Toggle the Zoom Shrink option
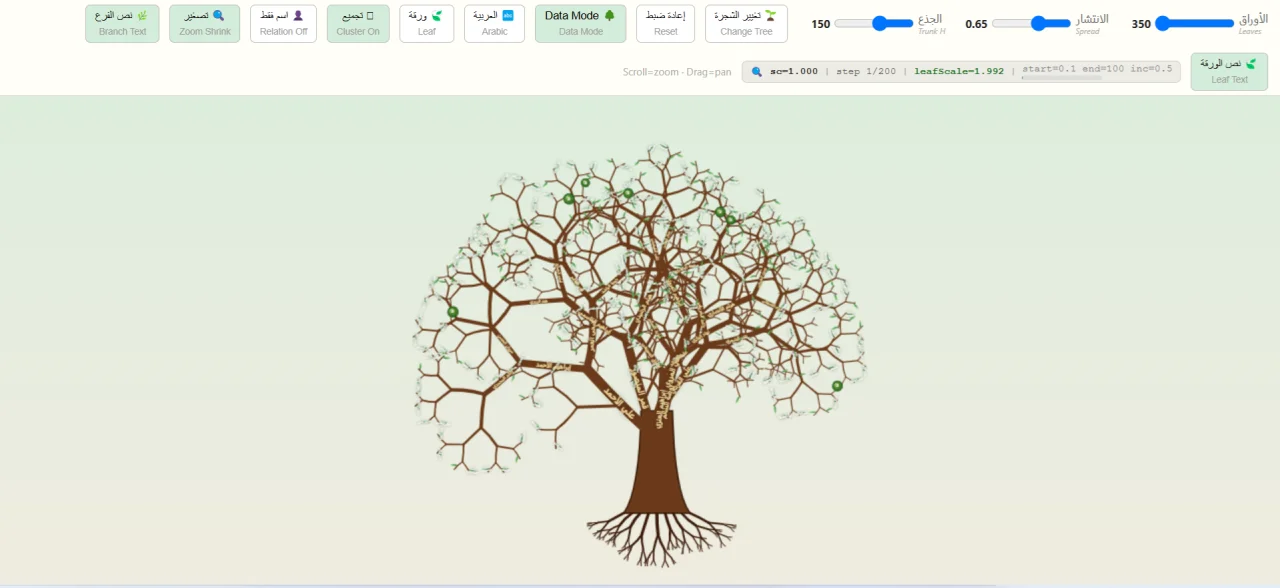 tap(204, 23)
